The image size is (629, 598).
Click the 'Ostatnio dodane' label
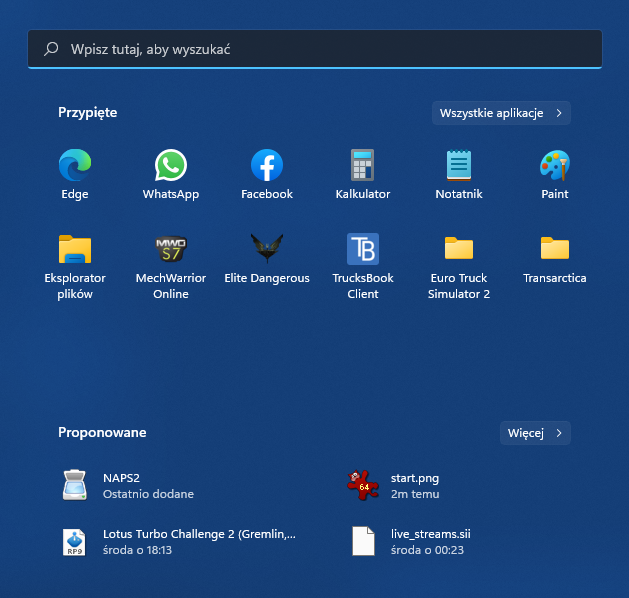(x=148, y=494)
